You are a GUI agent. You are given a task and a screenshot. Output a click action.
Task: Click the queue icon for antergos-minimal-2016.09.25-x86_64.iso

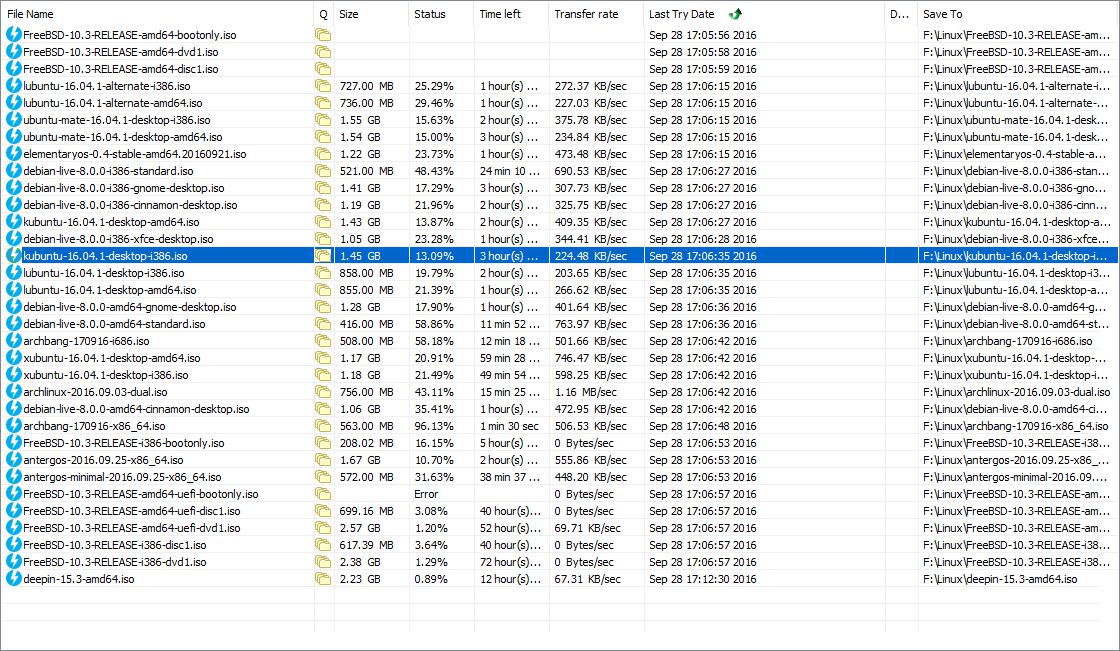[323, 477]
